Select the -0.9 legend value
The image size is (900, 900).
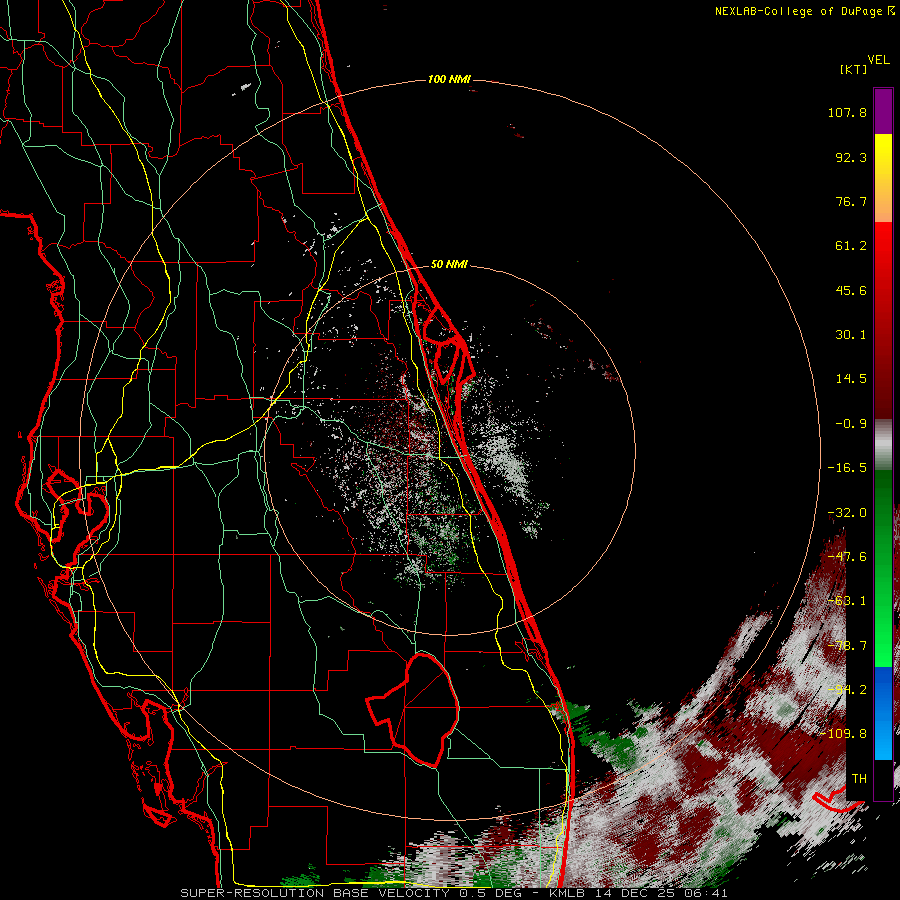851,424
